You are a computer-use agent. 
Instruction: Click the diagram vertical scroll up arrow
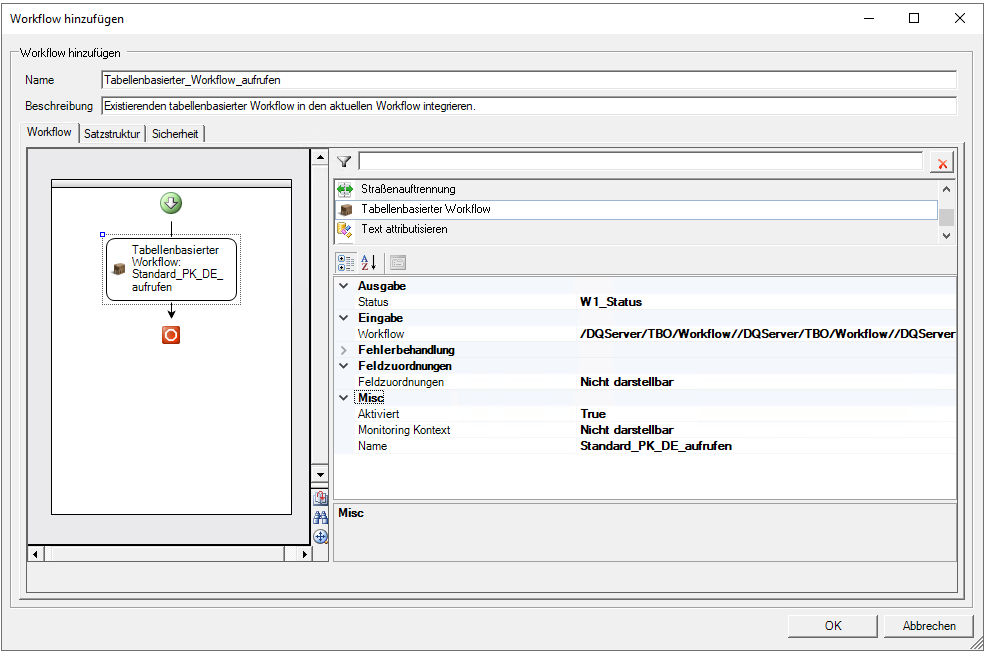click(320, 157)
